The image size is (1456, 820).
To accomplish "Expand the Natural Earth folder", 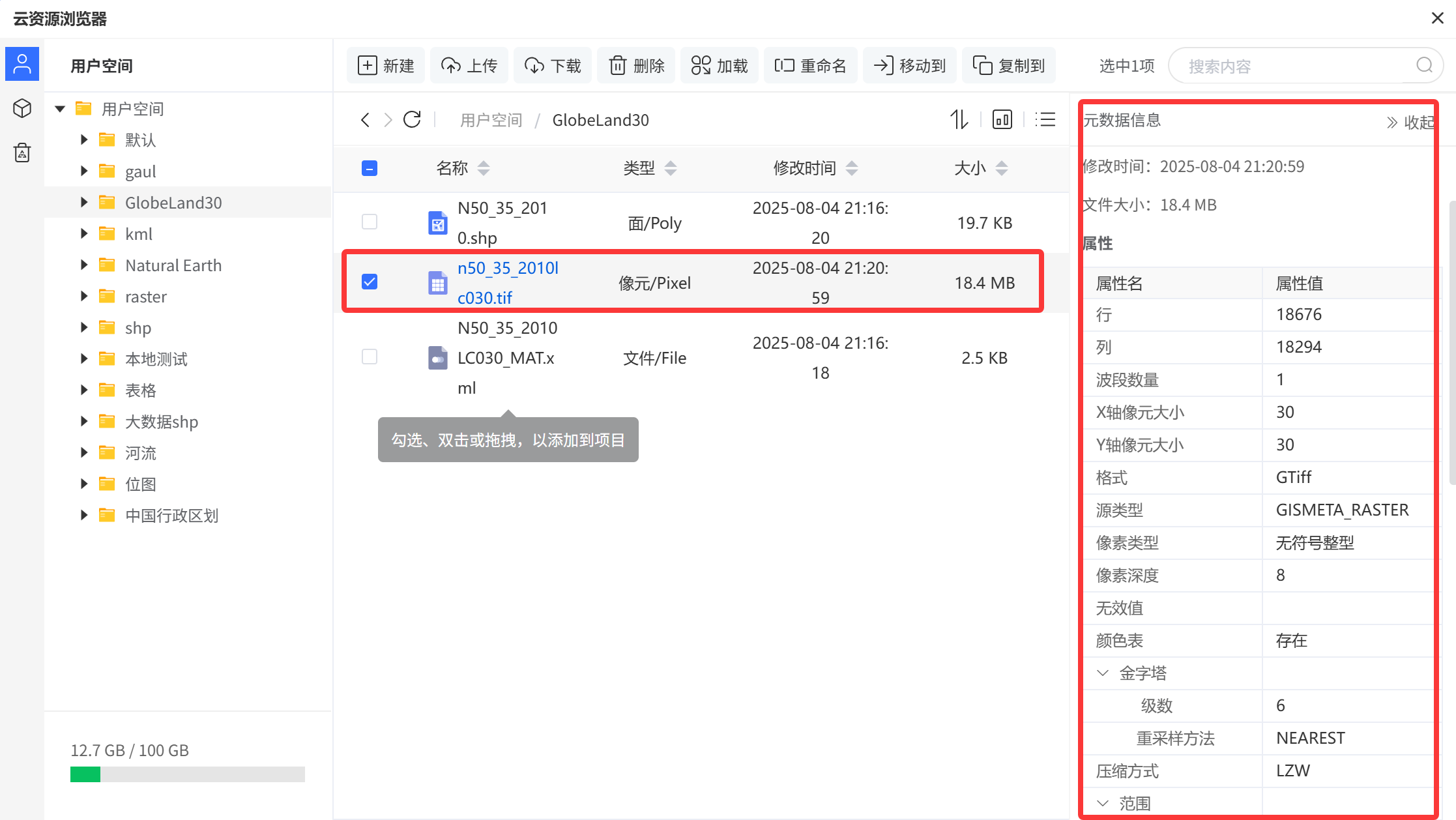I will coord(84,265).
